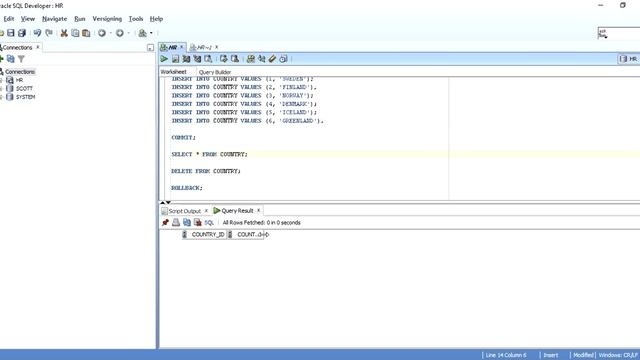The width and height of the screenshot is (640, 360).
Task: Click the ROLLBACK; statement line
Action: click(187, 188)
